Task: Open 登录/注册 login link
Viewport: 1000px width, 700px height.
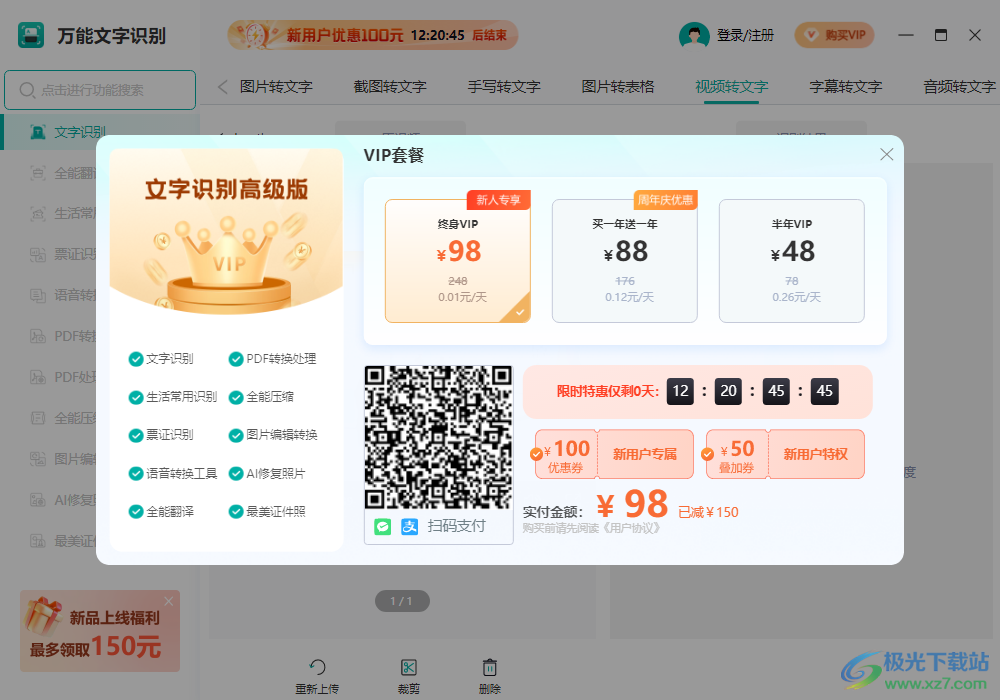Action: [x=745, y=35]
